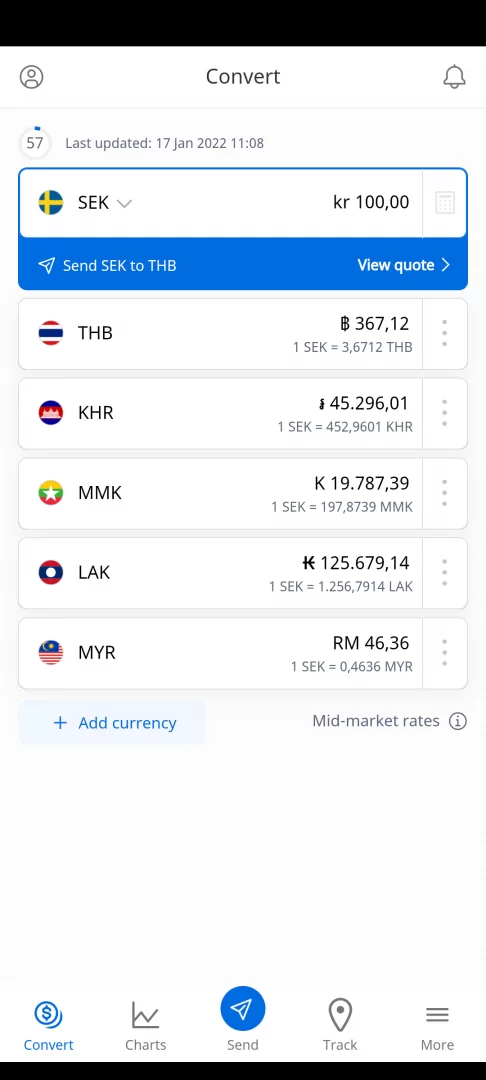
Task: Switch to the Track tab
Action: click(x=340, y=1026)
